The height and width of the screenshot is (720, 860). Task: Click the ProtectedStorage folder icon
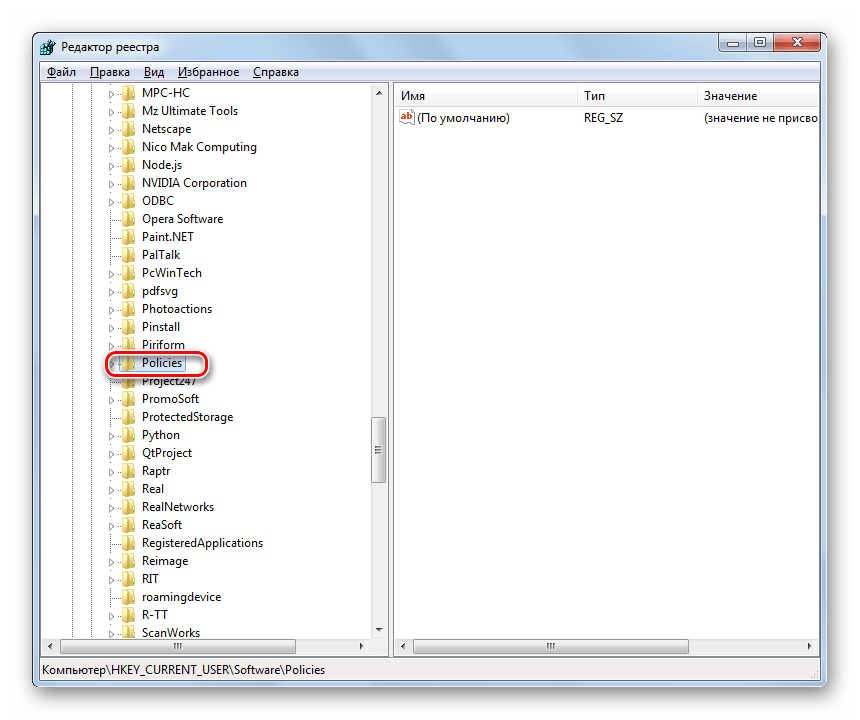click(x=129, y=417)
